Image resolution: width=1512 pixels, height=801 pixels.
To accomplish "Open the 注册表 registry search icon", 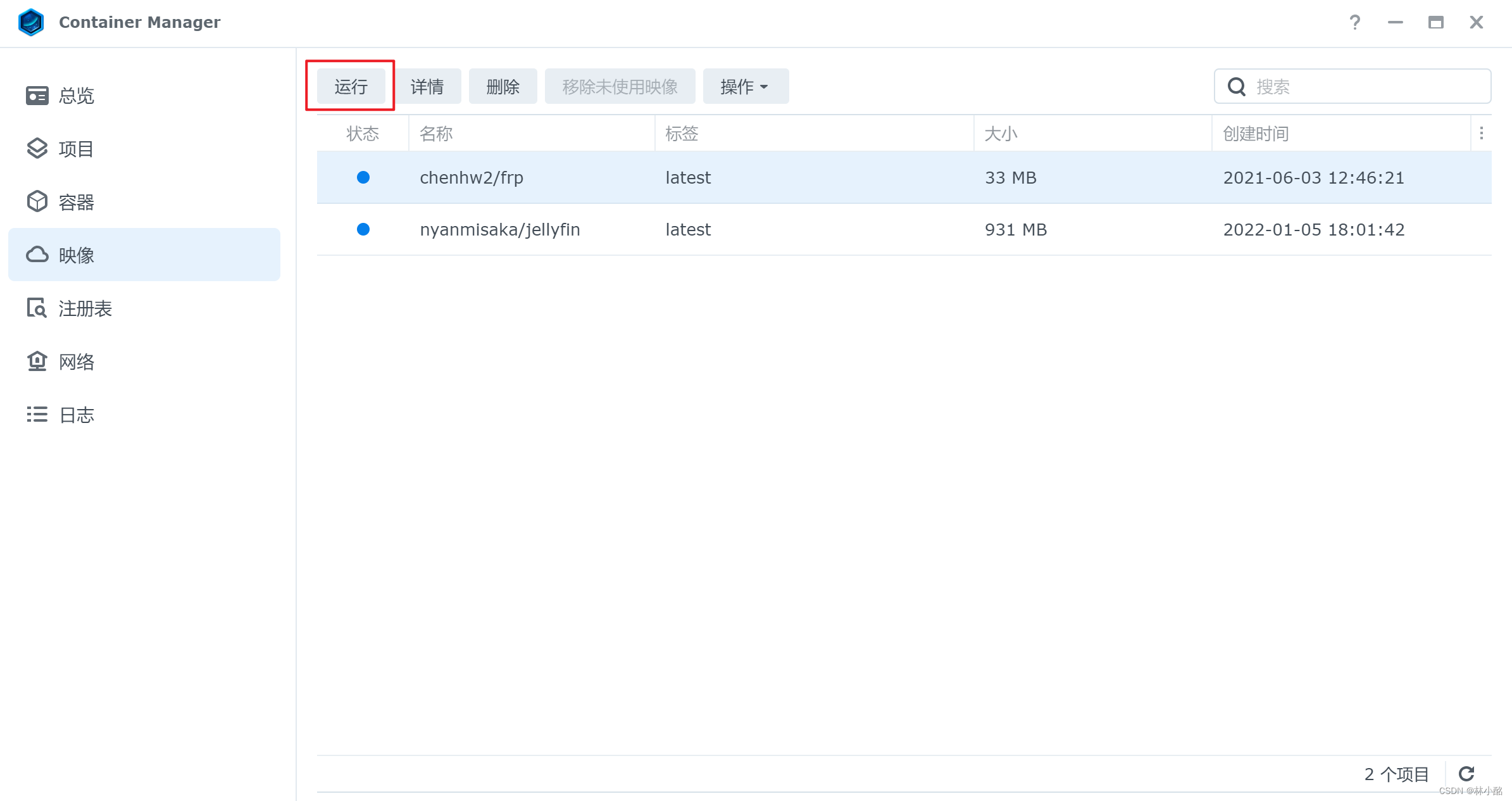I will click(x=37, y=308).
